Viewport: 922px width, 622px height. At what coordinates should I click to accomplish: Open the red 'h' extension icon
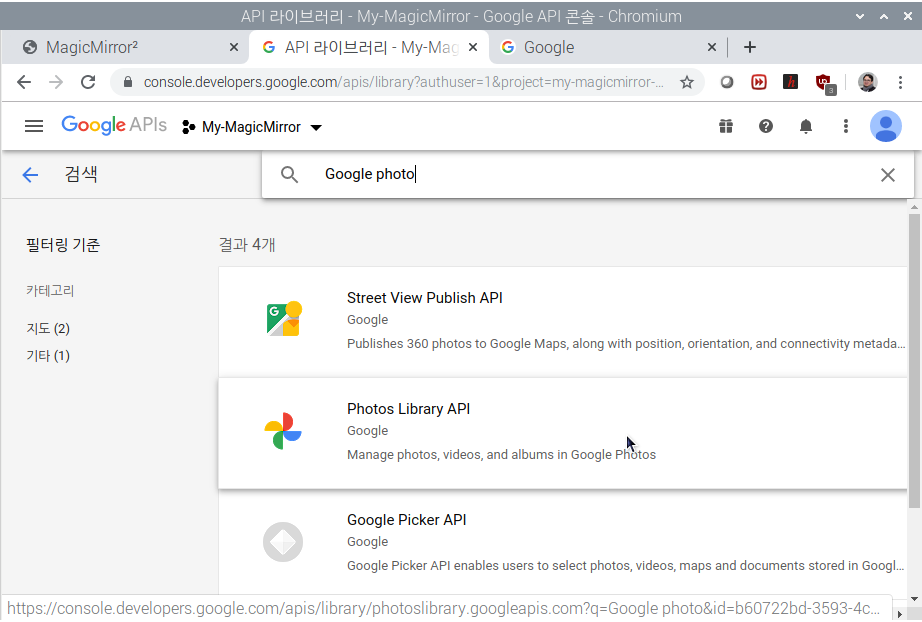pyautogui.click(x=790, y=82)
